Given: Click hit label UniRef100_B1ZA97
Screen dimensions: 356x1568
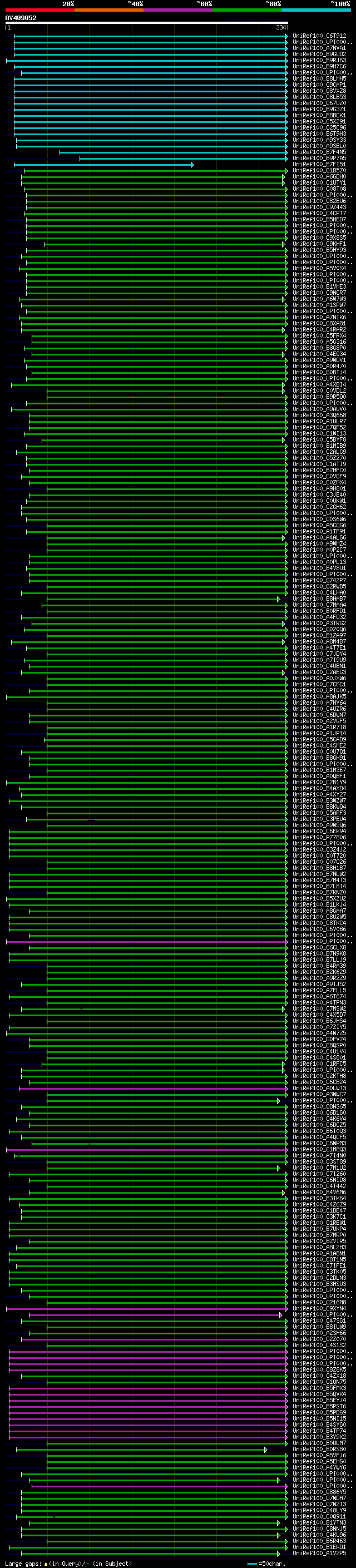Looking at the screenshot, I should click(319, 635).
